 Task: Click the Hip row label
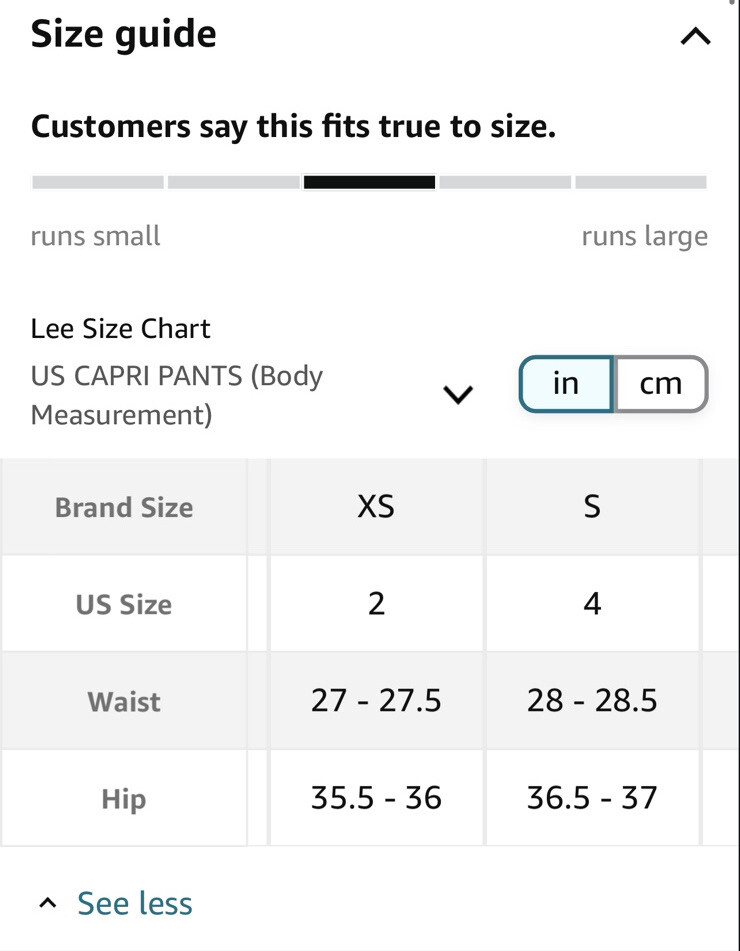[123, 798]
